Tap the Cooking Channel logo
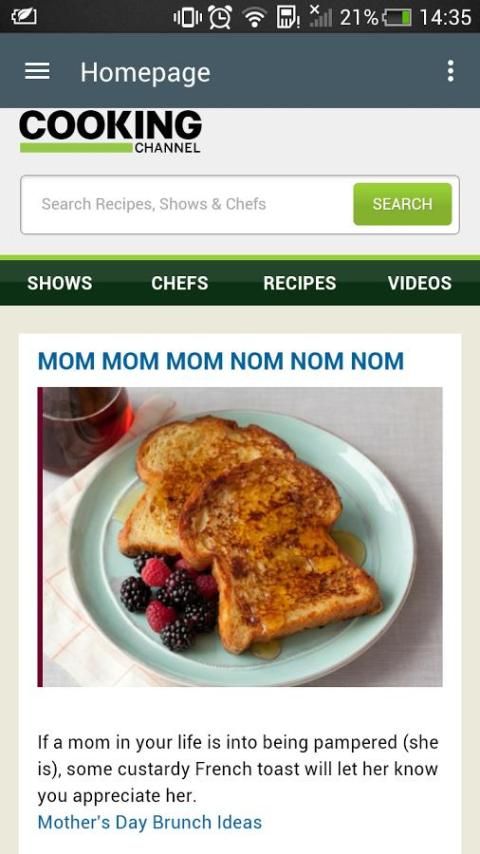This screenshot has width=480, height=854. (111, 132)
